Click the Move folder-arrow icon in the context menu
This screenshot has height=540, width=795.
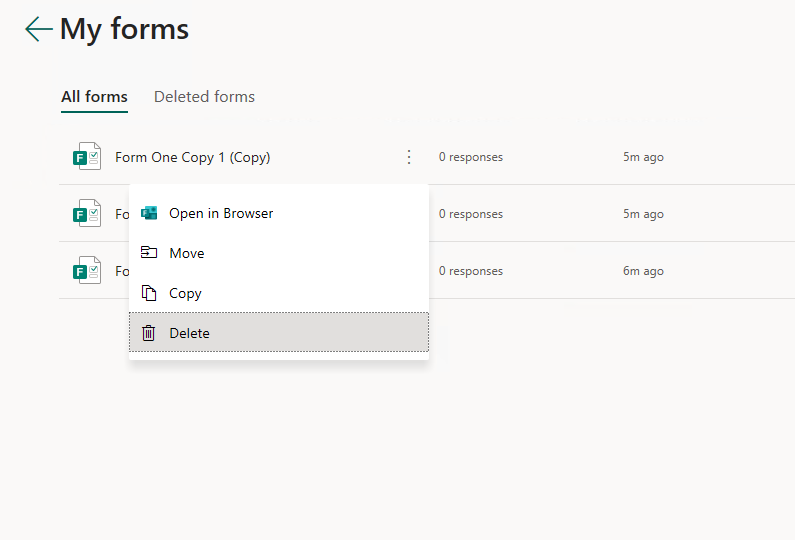click(149, 253)
